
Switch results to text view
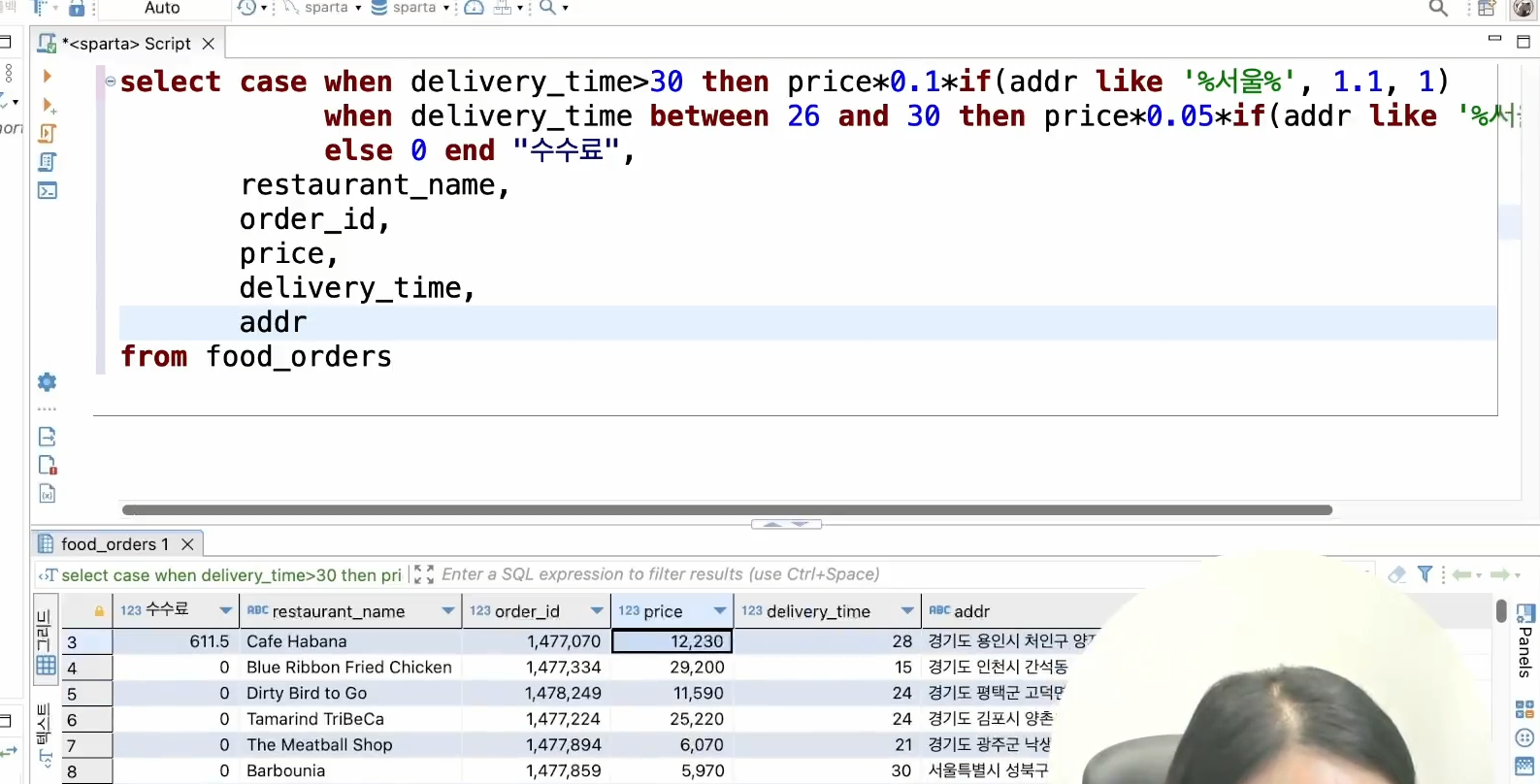pos(45,735)
